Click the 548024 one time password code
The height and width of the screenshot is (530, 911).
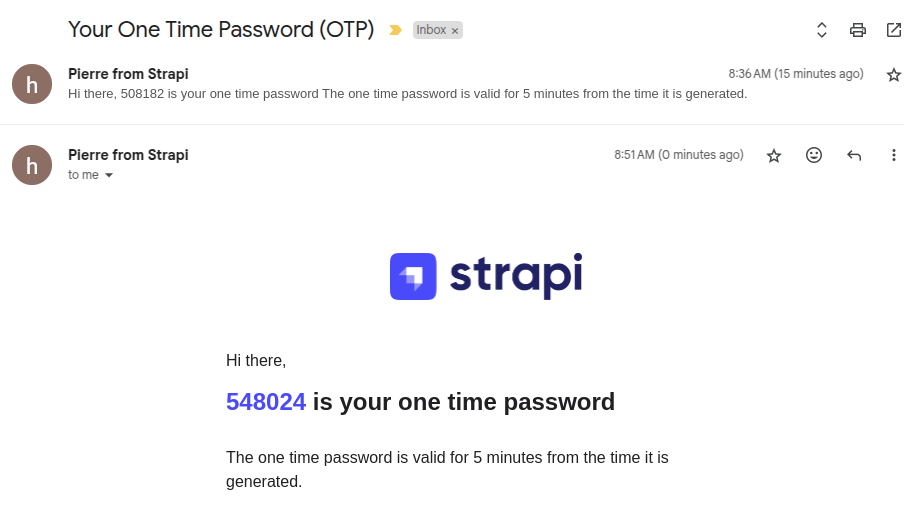[266, 402]
